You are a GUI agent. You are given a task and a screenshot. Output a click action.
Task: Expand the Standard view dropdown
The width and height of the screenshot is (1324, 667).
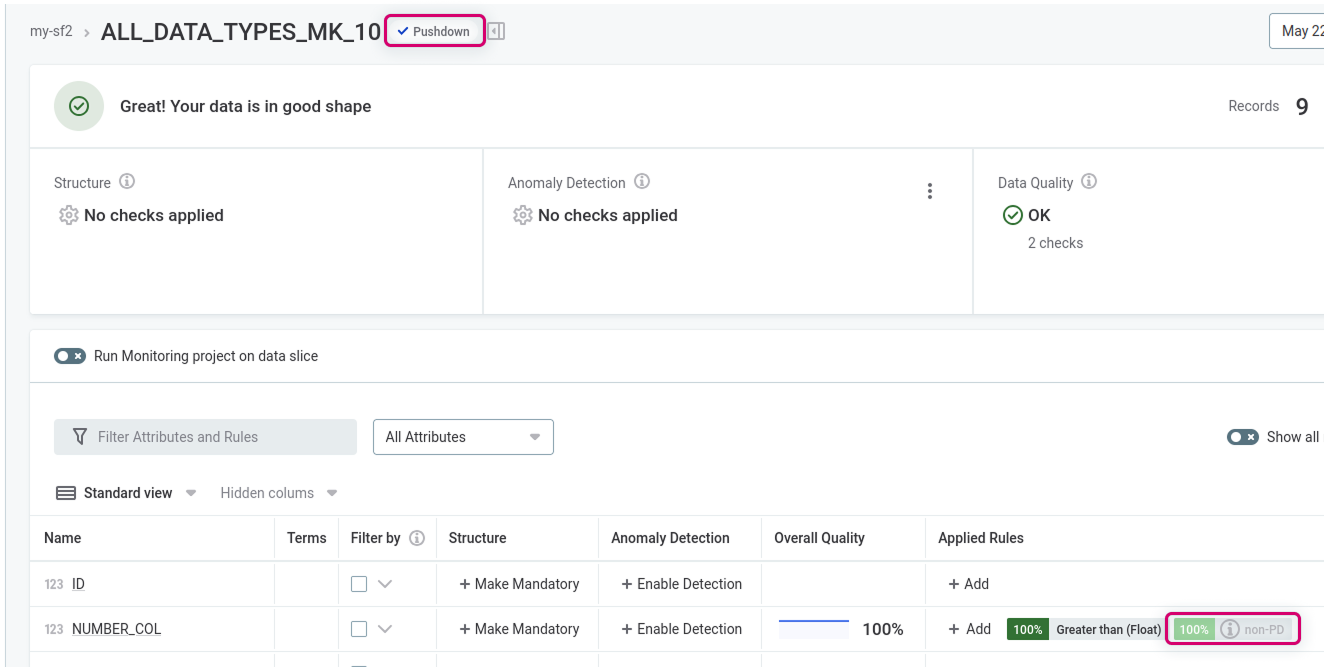(191, 493)
